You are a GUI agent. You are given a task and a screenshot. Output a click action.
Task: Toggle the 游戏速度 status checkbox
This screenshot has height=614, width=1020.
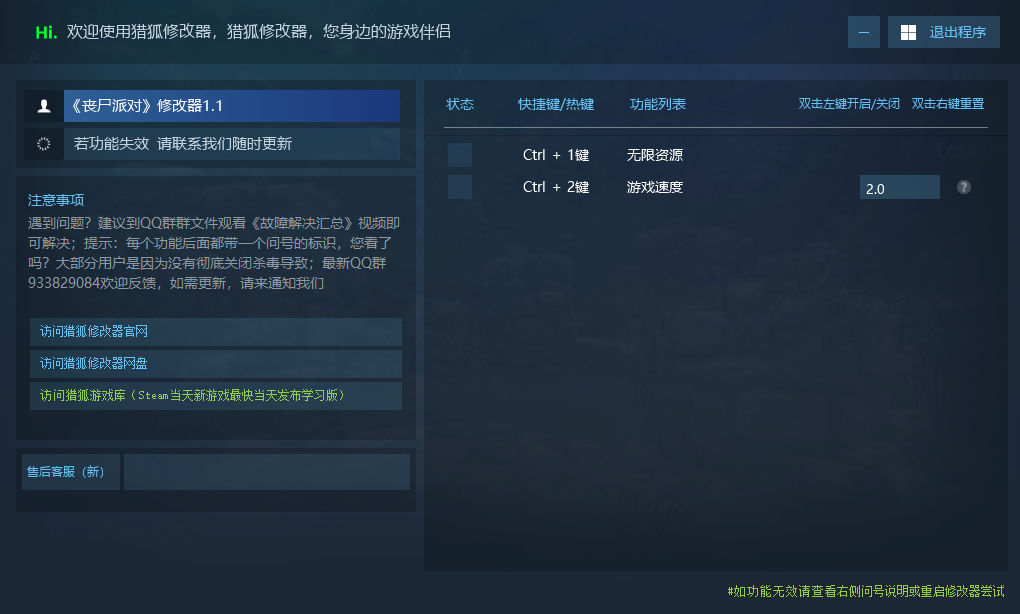460,187
